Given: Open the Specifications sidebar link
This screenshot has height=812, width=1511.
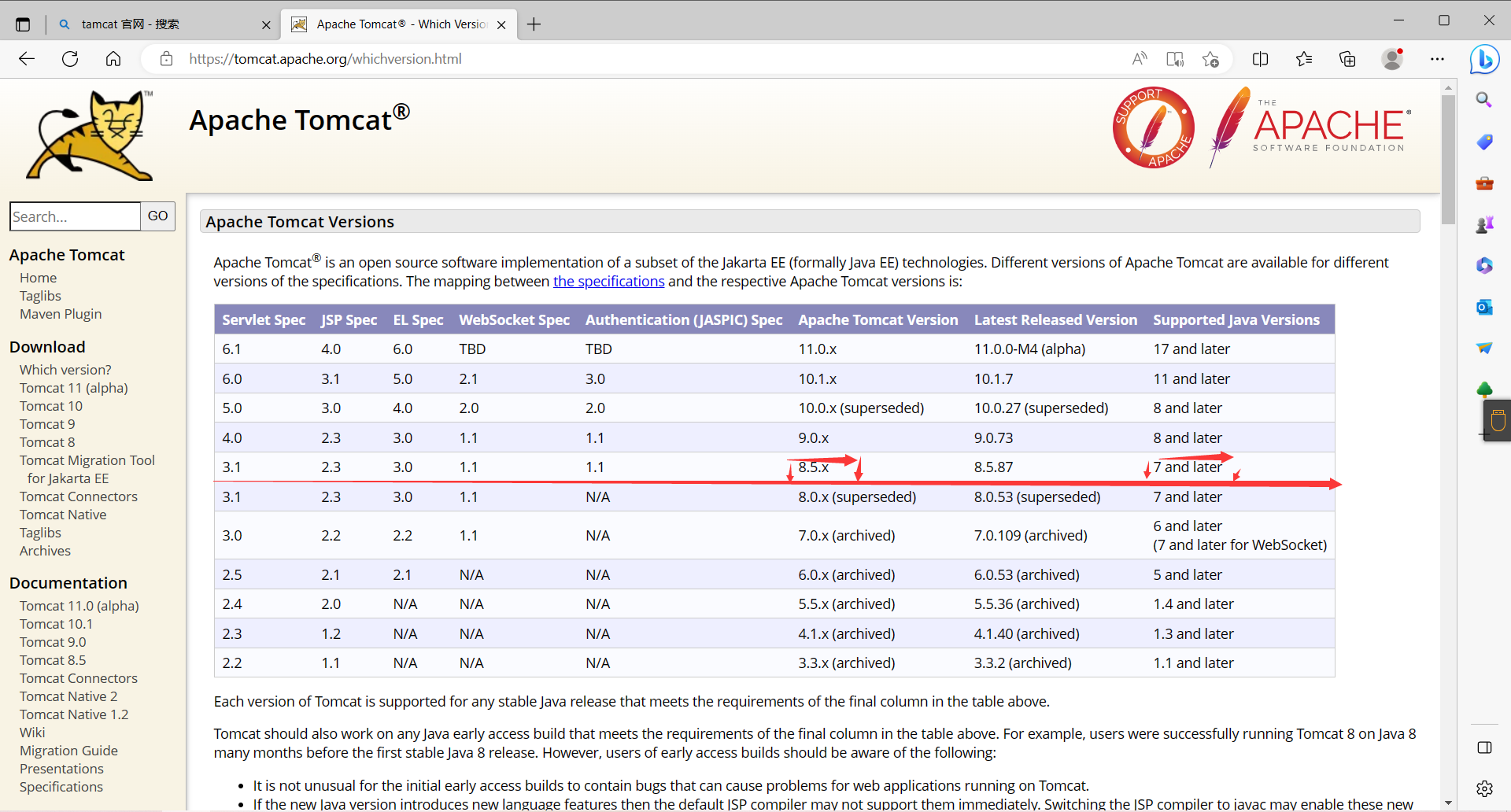Looking at the screenshot, I should (x=61, y=787).
